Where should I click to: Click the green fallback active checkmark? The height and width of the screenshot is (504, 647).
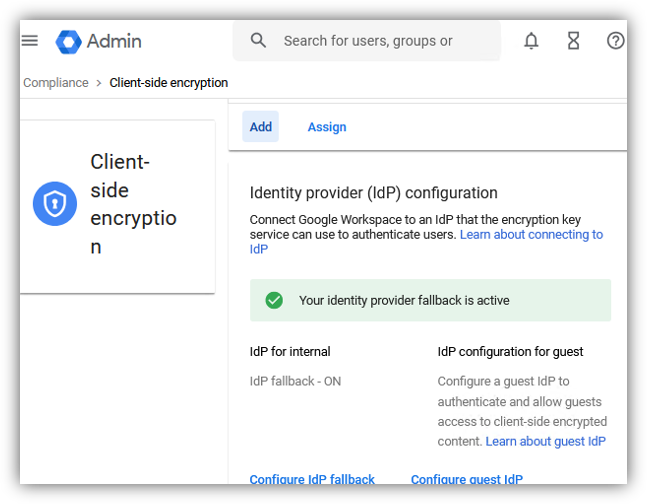274,300
